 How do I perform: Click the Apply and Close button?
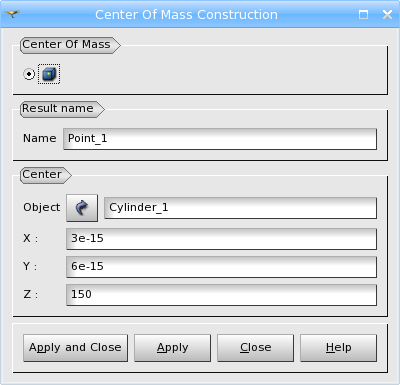[x=75, y=348]
